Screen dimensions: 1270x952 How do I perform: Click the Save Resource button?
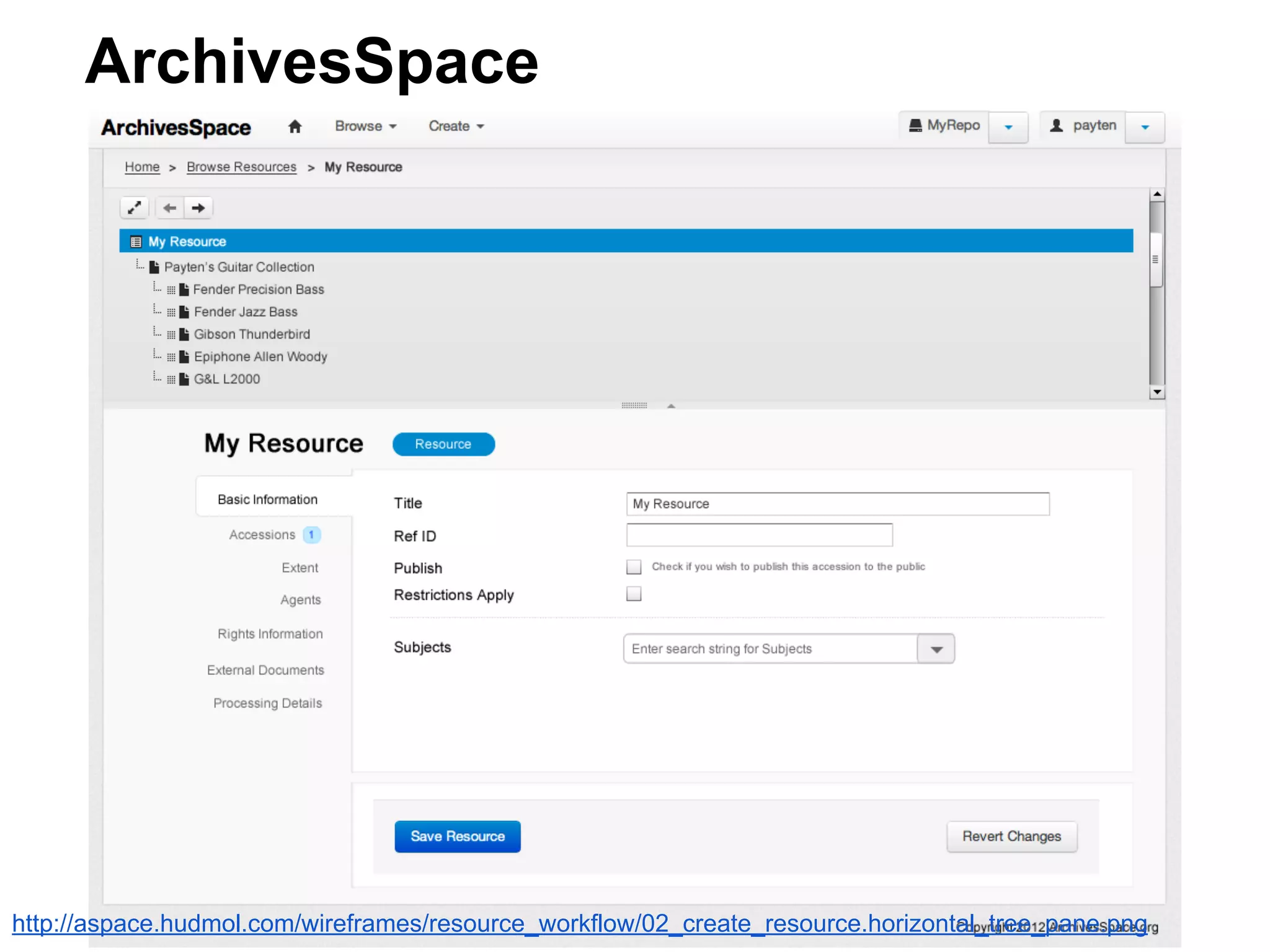(x=458, y=837)
